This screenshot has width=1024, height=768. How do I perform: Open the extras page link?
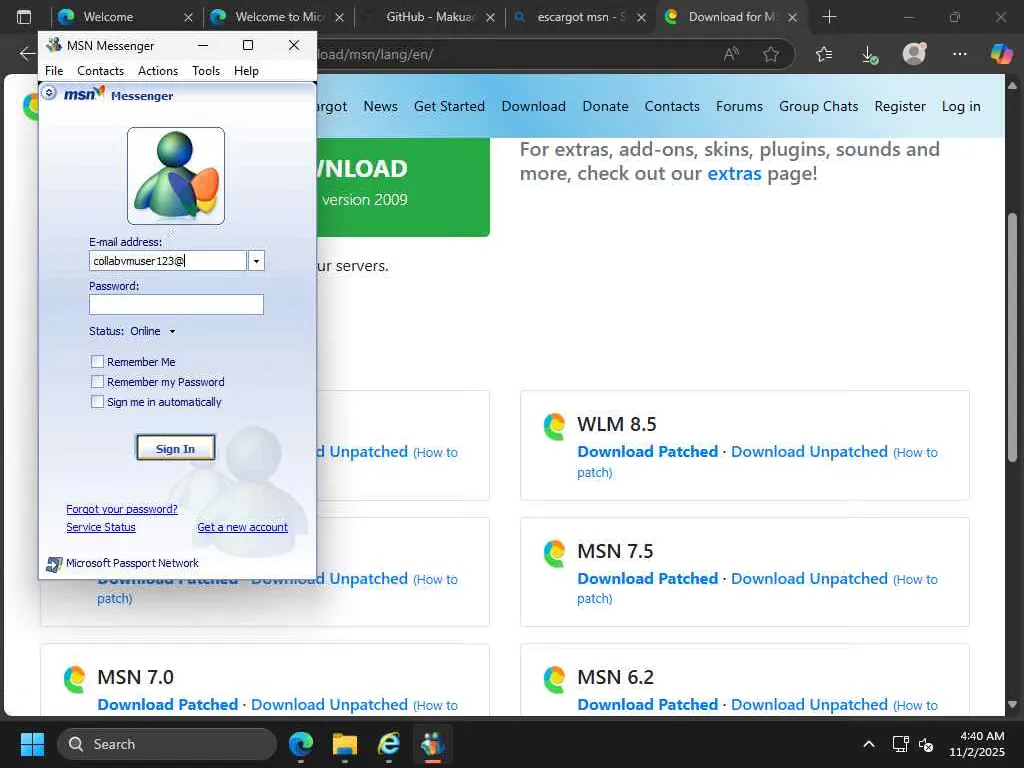(734, 174)
